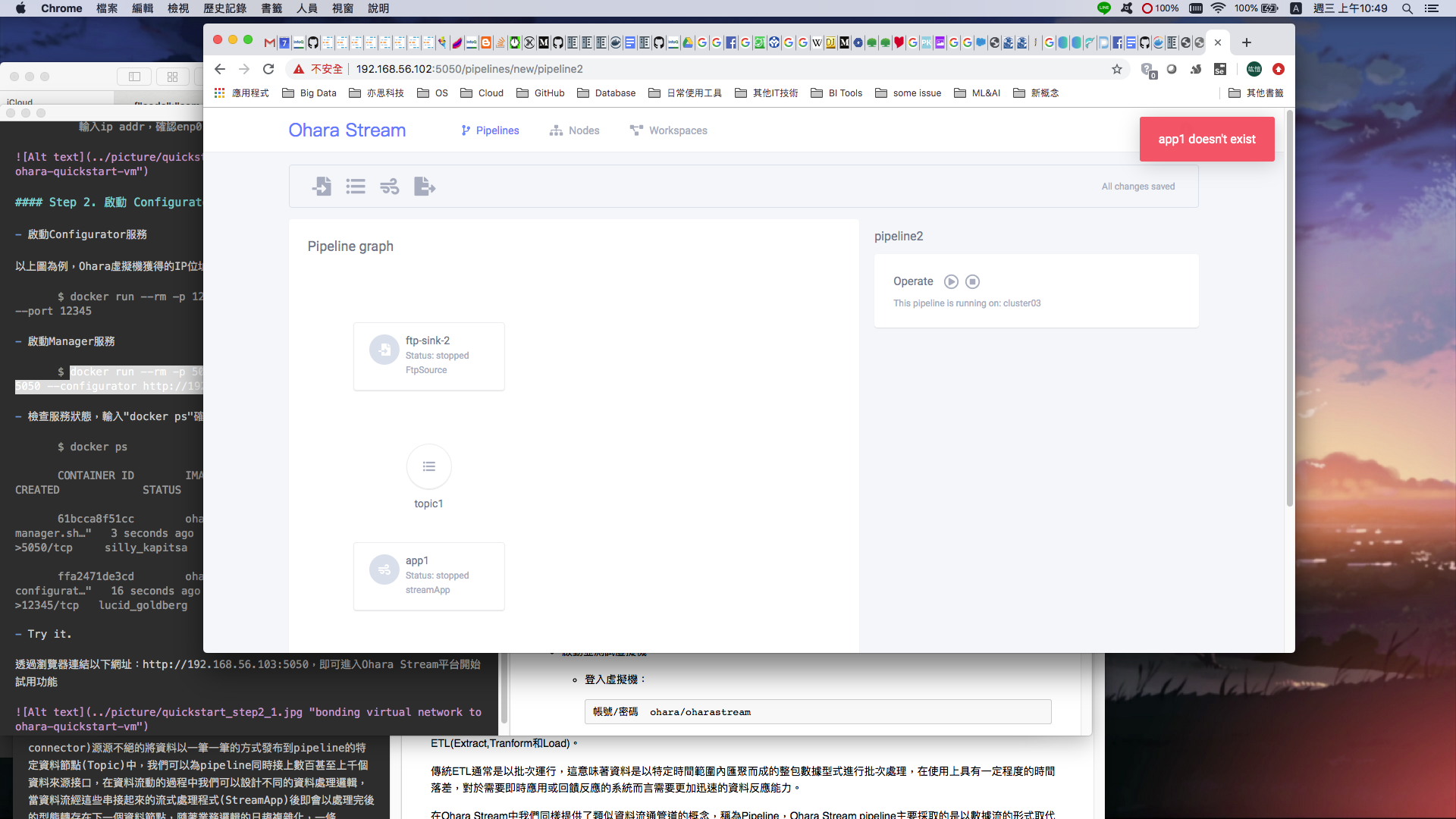1456x819 pixels.
Task: Close the current browser tab
Action: tap(1218, 42)
